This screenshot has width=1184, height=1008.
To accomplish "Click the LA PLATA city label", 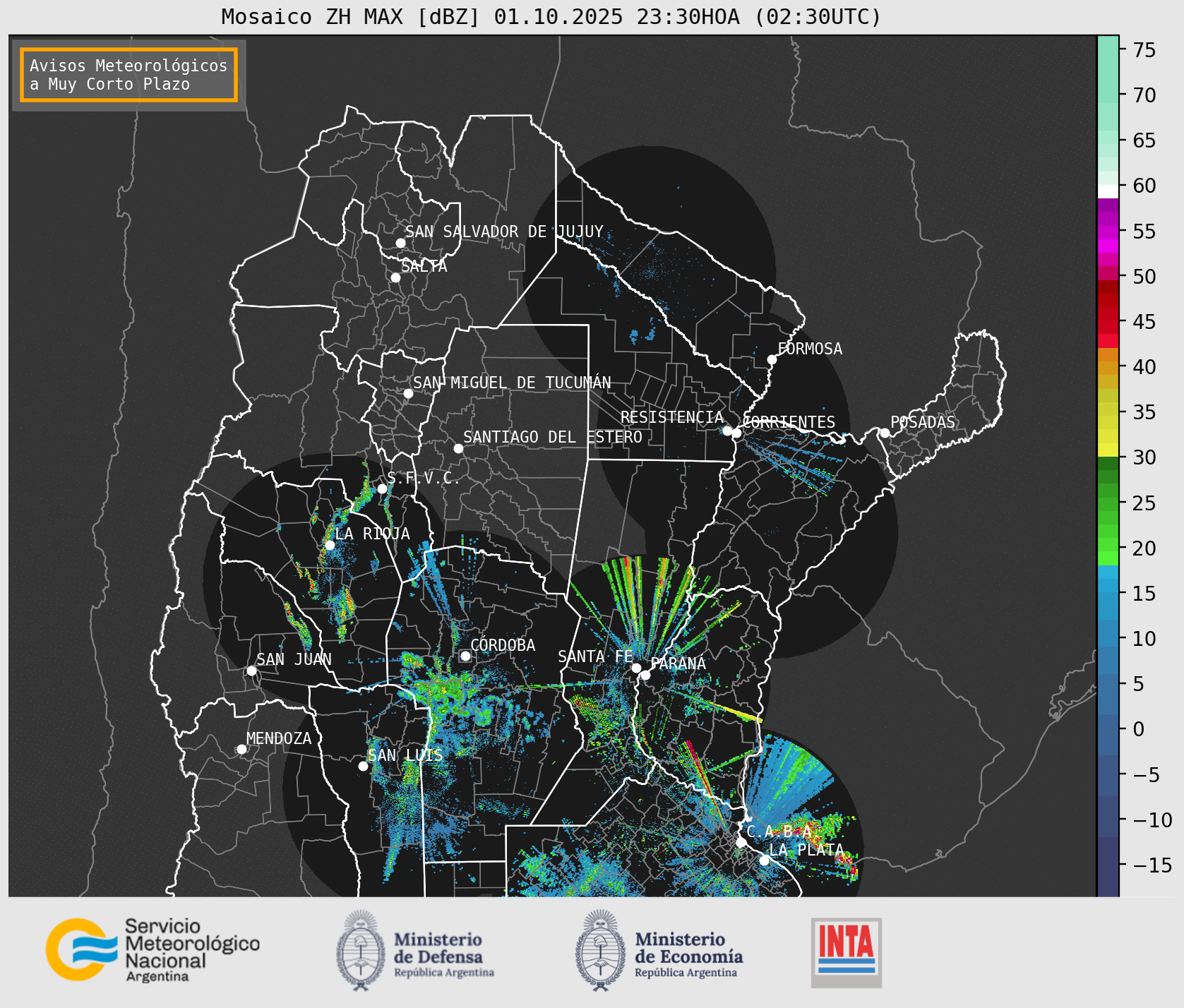I will (806, 850).
